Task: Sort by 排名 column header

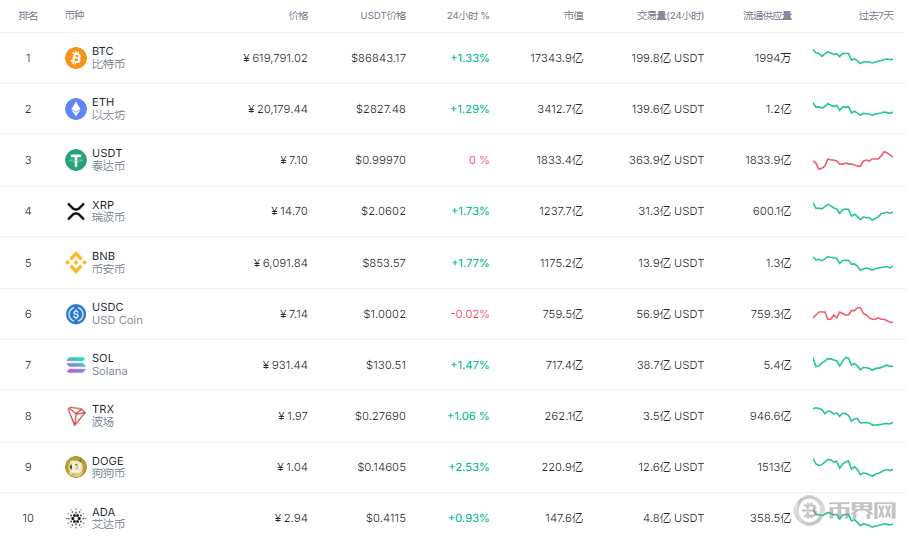Action: click(28, 16)
